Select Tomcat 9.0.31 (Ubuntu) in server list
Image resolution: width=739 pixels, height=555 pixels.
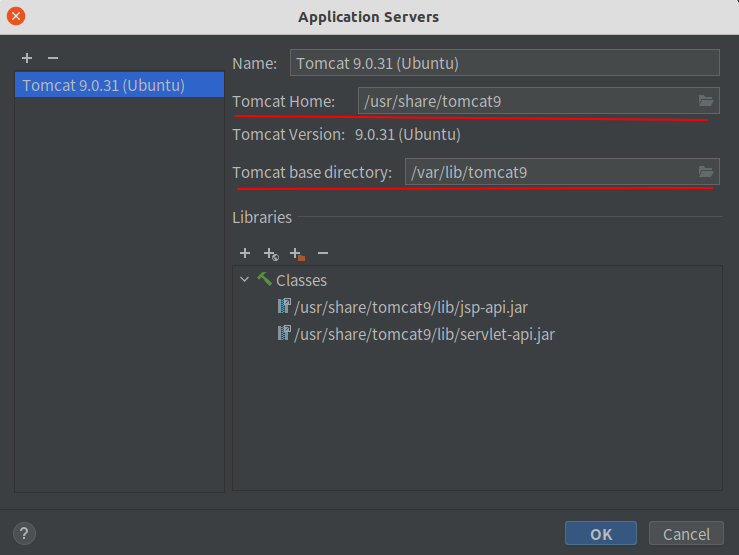tap(119, 85)
